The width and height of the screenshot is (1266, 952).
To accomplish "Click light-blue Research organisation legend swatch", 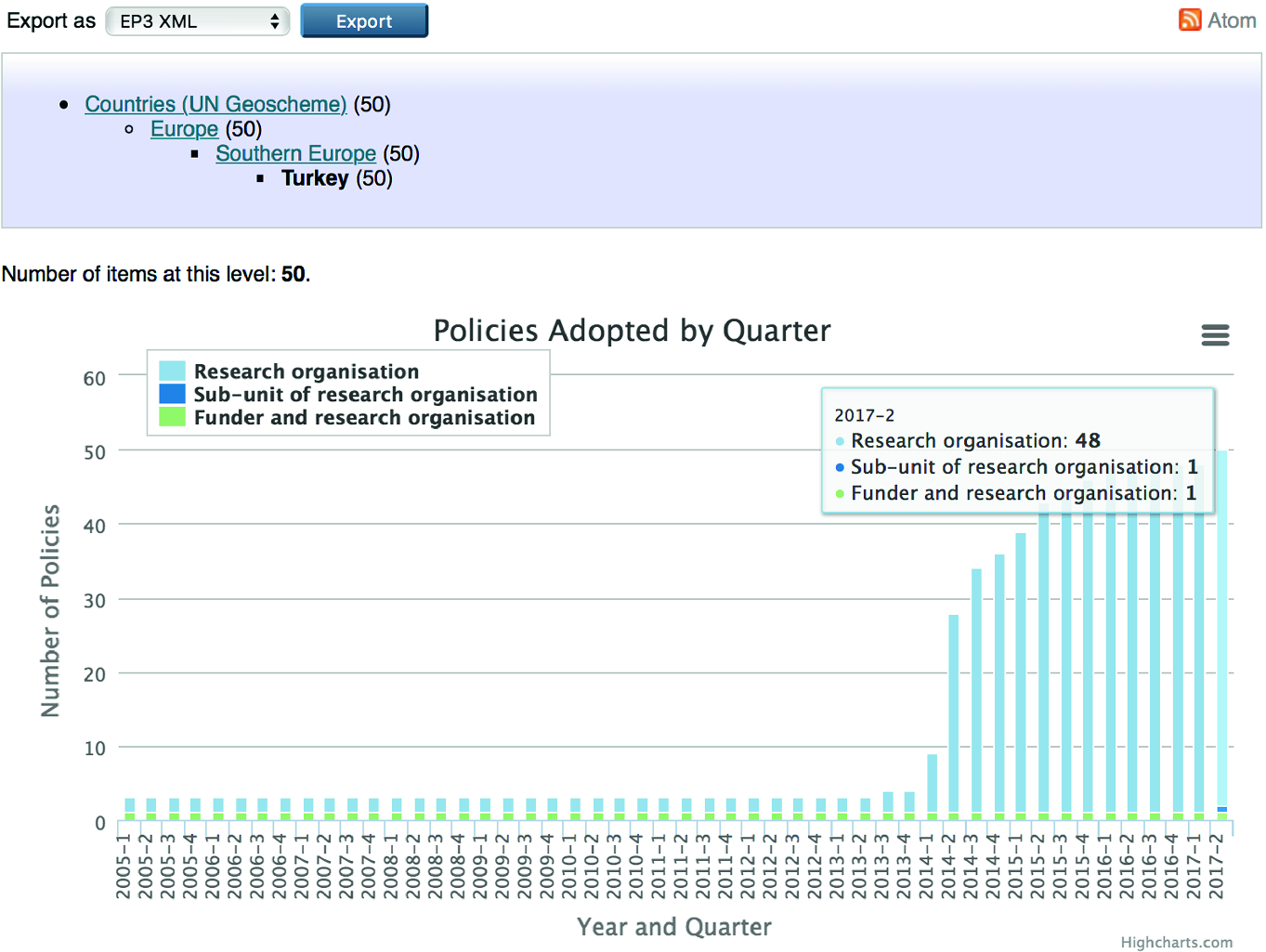I will coord(172,371).
